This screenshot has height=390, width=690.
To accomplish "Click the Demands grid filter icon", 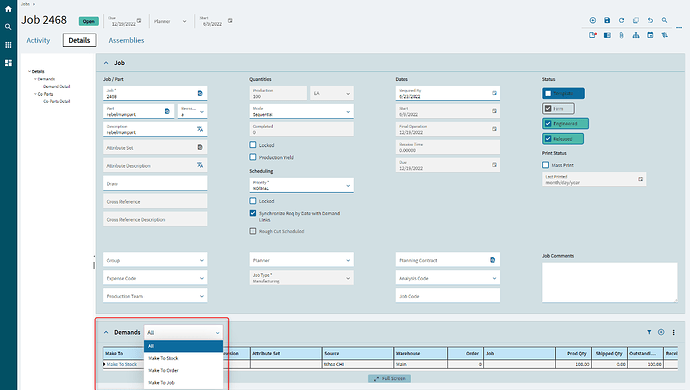I will coord(649,332).
